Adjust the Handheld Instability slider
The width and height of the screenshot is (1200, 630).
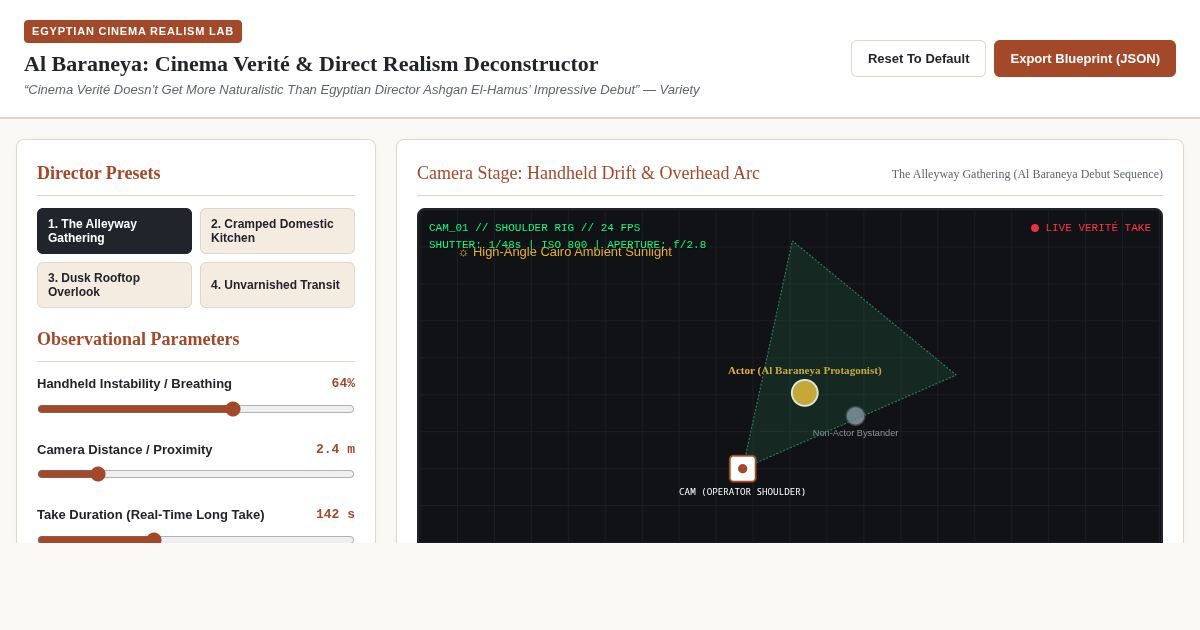[x=196, y=409]
